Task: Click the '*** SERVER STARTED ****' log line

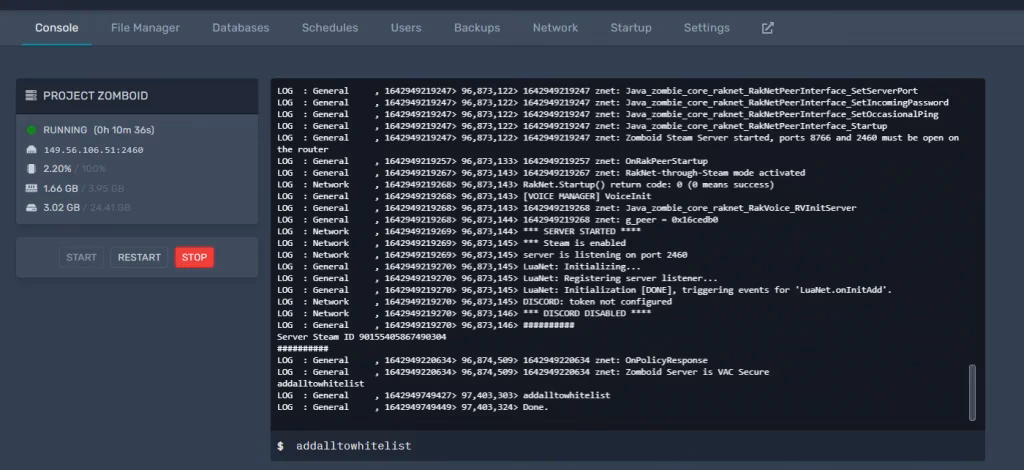Action: [458, 232]
